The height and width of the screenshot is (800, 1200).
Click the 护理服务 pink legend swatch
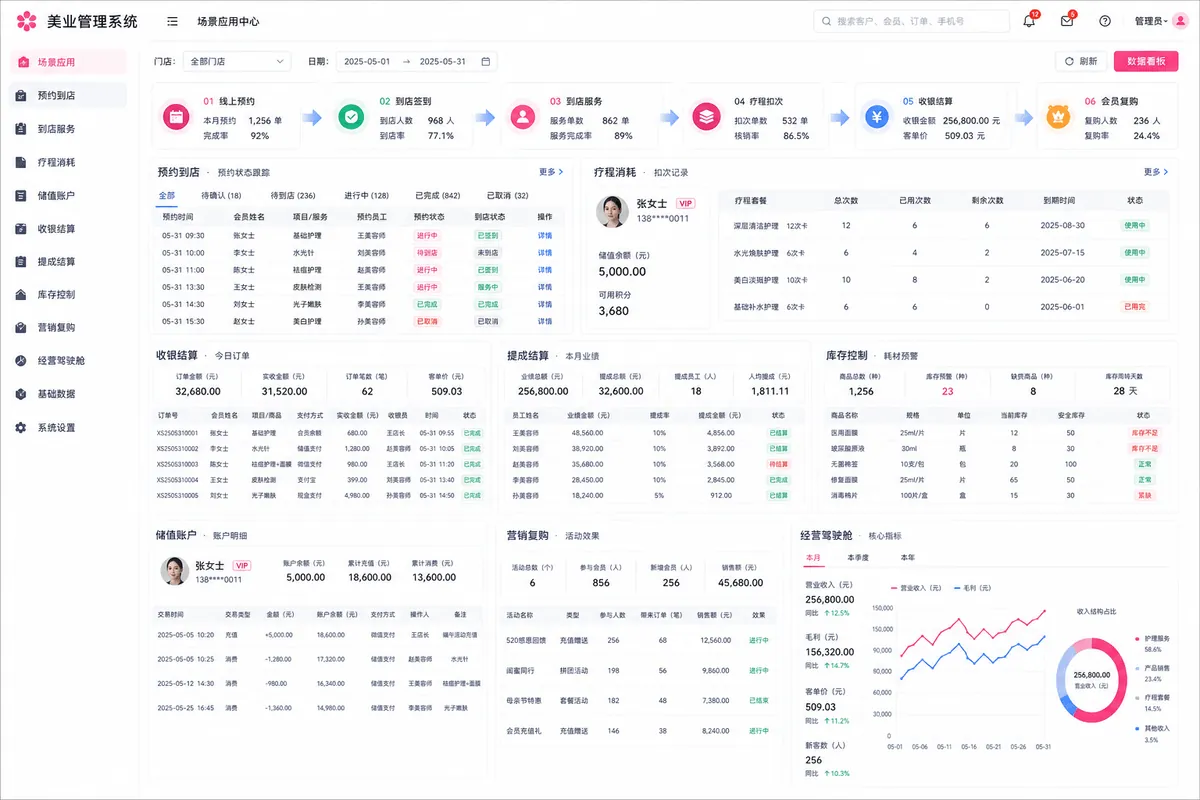1136,638
